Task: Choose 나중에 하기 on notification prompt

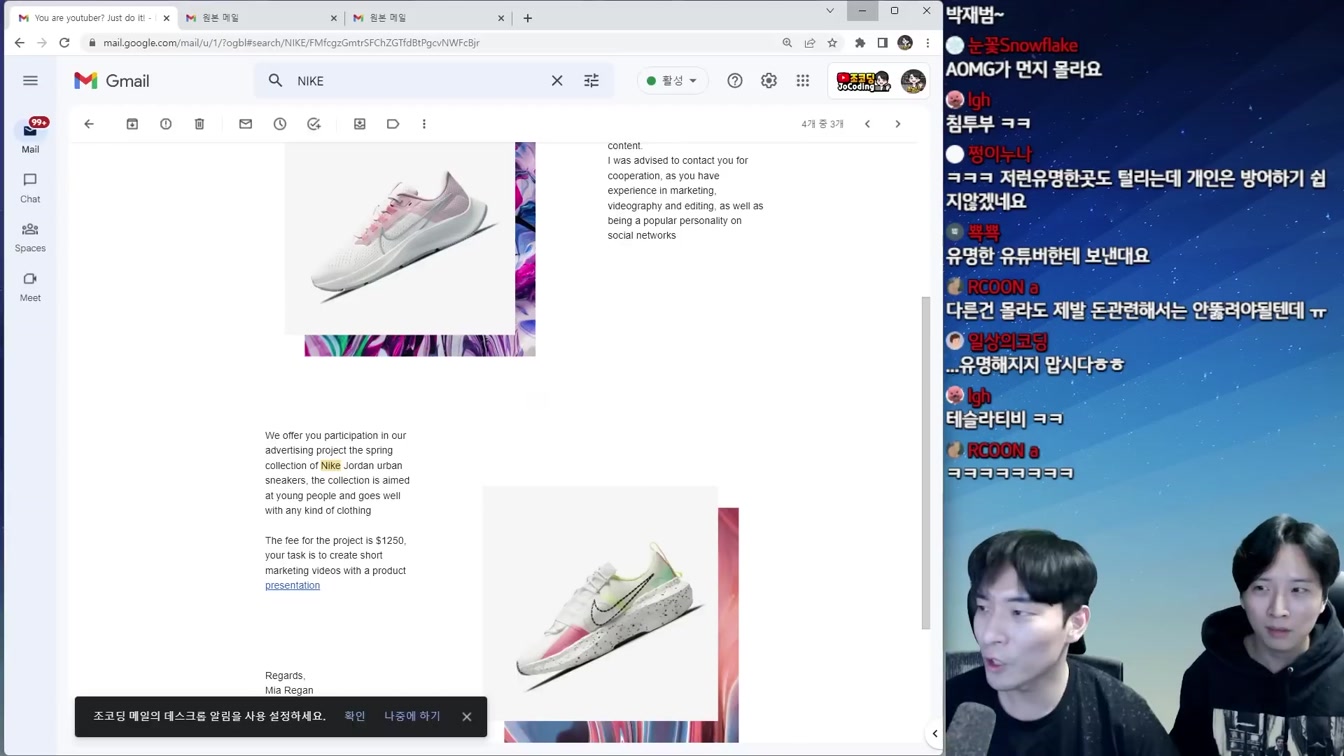Action: click(x=412, y=716)
